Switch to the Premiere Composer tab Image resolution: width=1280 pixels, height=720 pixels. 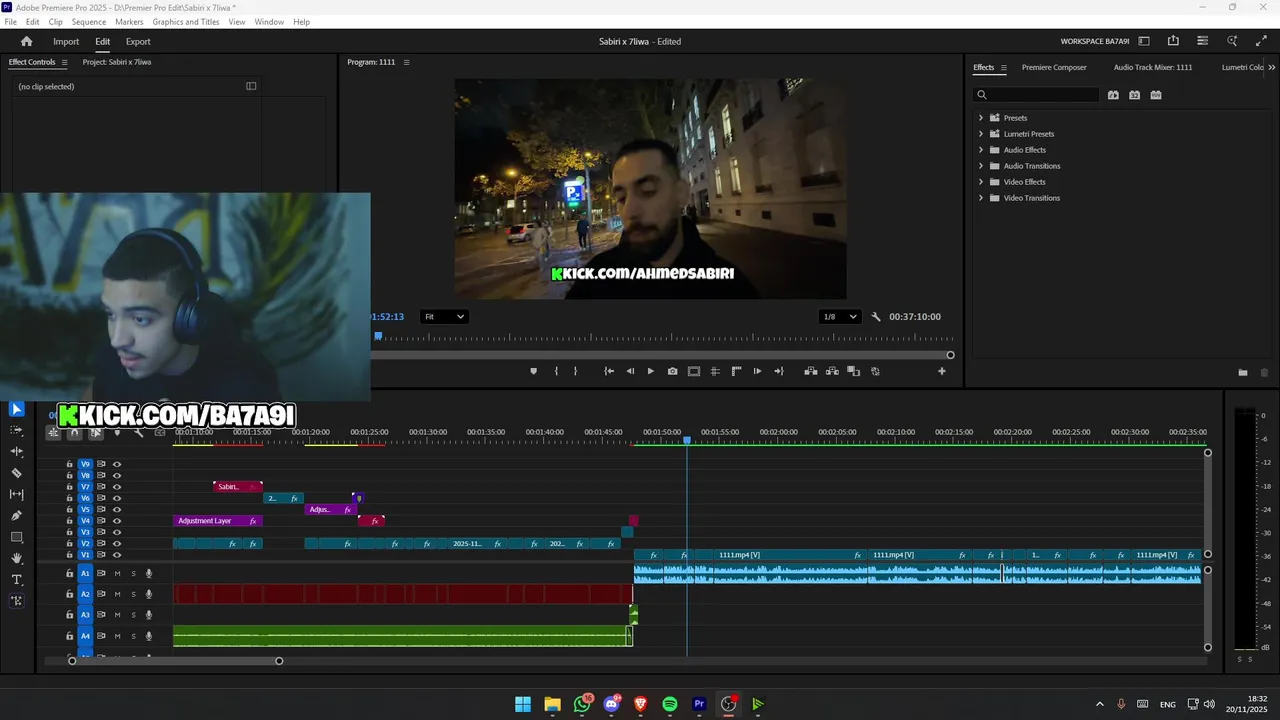(1054, 67)
